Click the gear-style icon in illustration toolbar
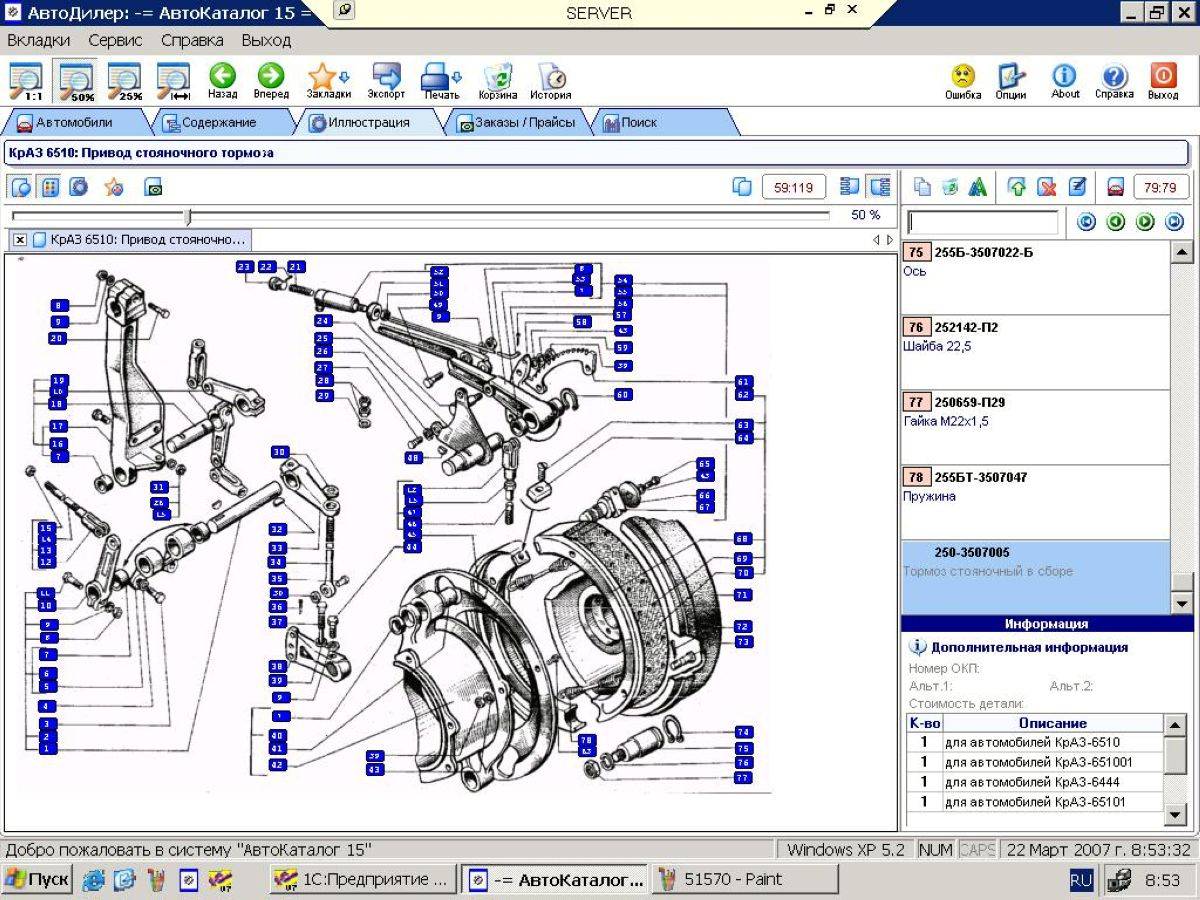This screenshot has height=900, width=1200. (78, 186)
